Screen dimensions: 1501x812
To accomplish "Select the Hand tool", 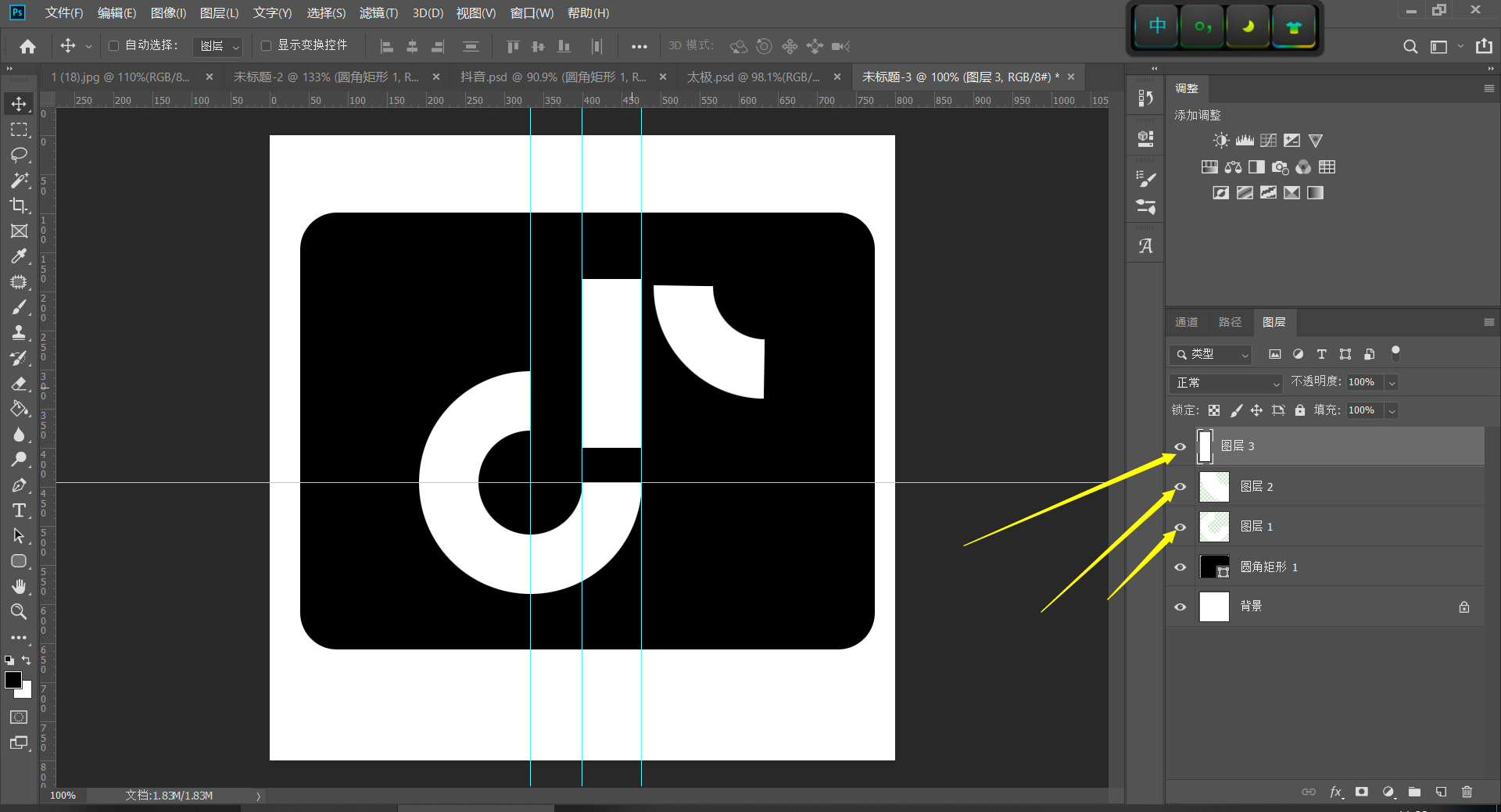I will (19, 586).
